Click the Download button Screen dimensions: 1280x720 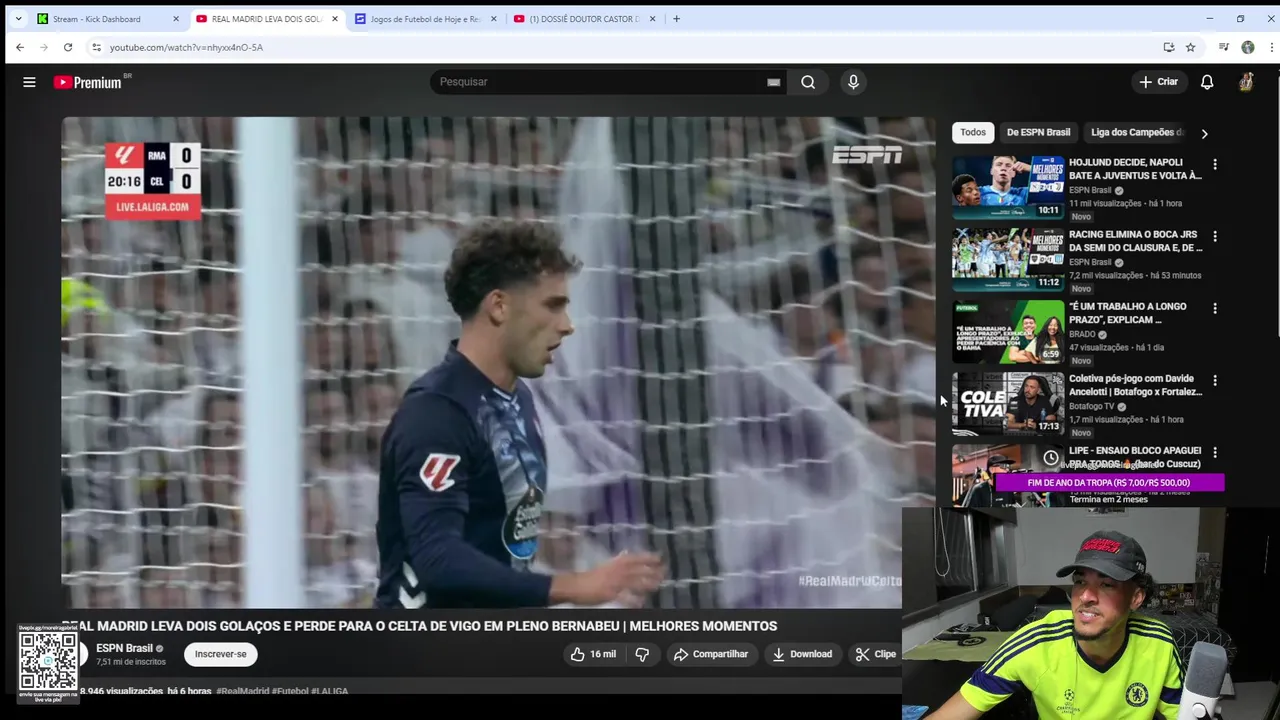(x=802, y=654)
